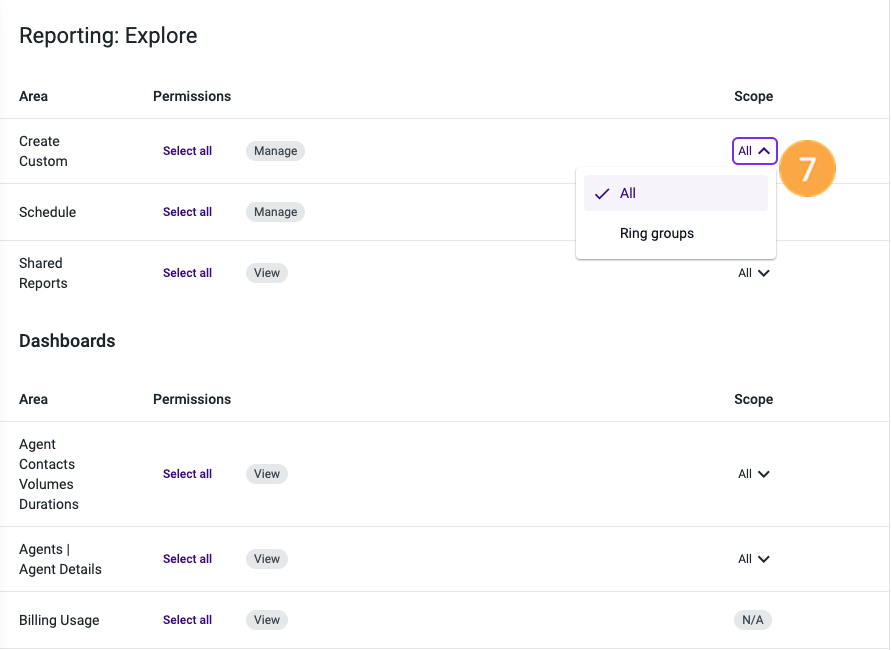Viewport: 891px width, 650px height.
Task: Select the Dashboards section heading
Action: pyautogui.click(x=67, y=340)
